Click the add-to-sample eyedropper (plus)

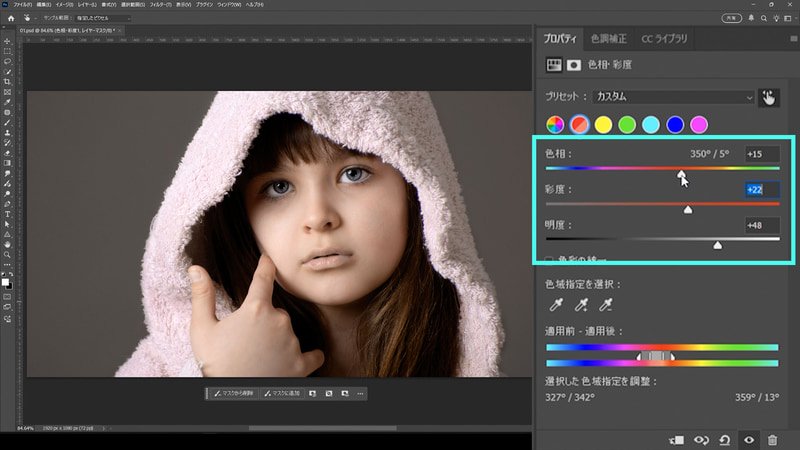(x=579, y=307)
